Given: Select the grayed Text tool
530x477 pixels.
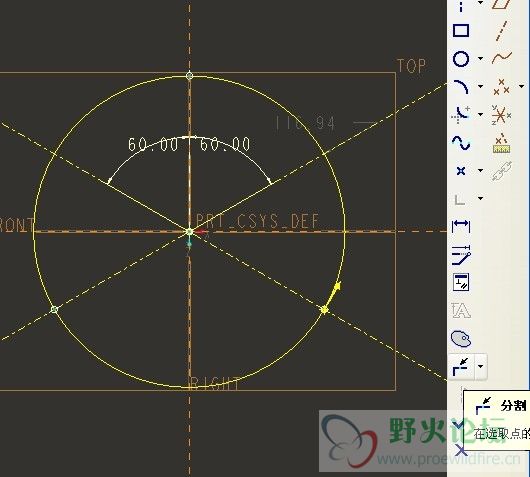Looking at the screenshot, I should click(460, 310).
